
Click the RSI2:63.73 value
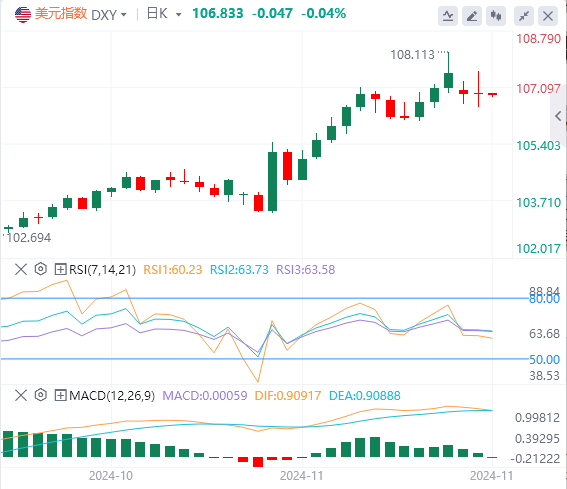click(x=239, y=270)
